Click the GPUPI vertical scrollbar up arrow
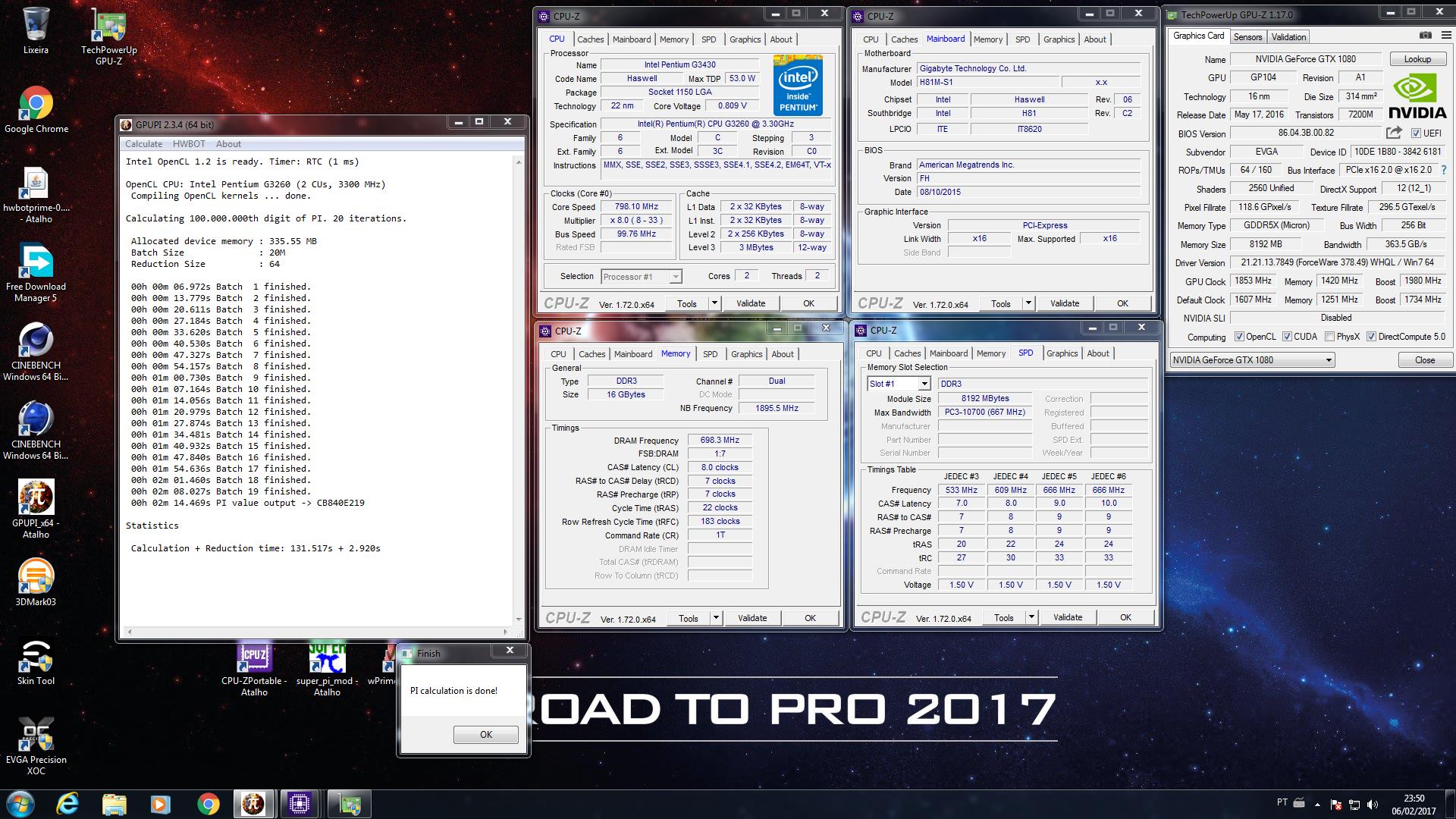Image resolution: width=1456 pixels, height=819 pixels. pyautogui.click(x=519, y=162)
